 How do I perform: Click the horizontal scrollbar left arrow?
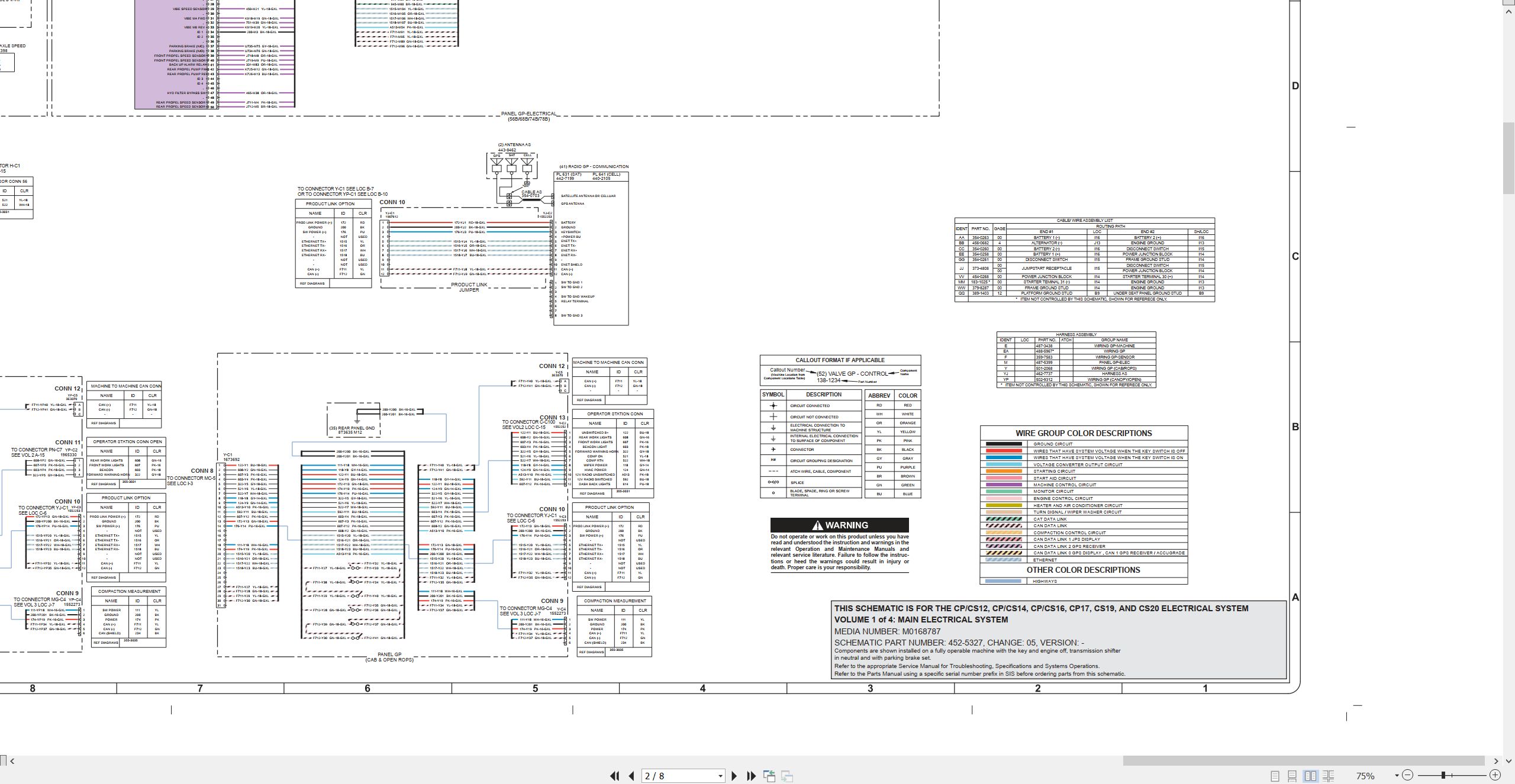pyautogui.click(x=12, y=761)
